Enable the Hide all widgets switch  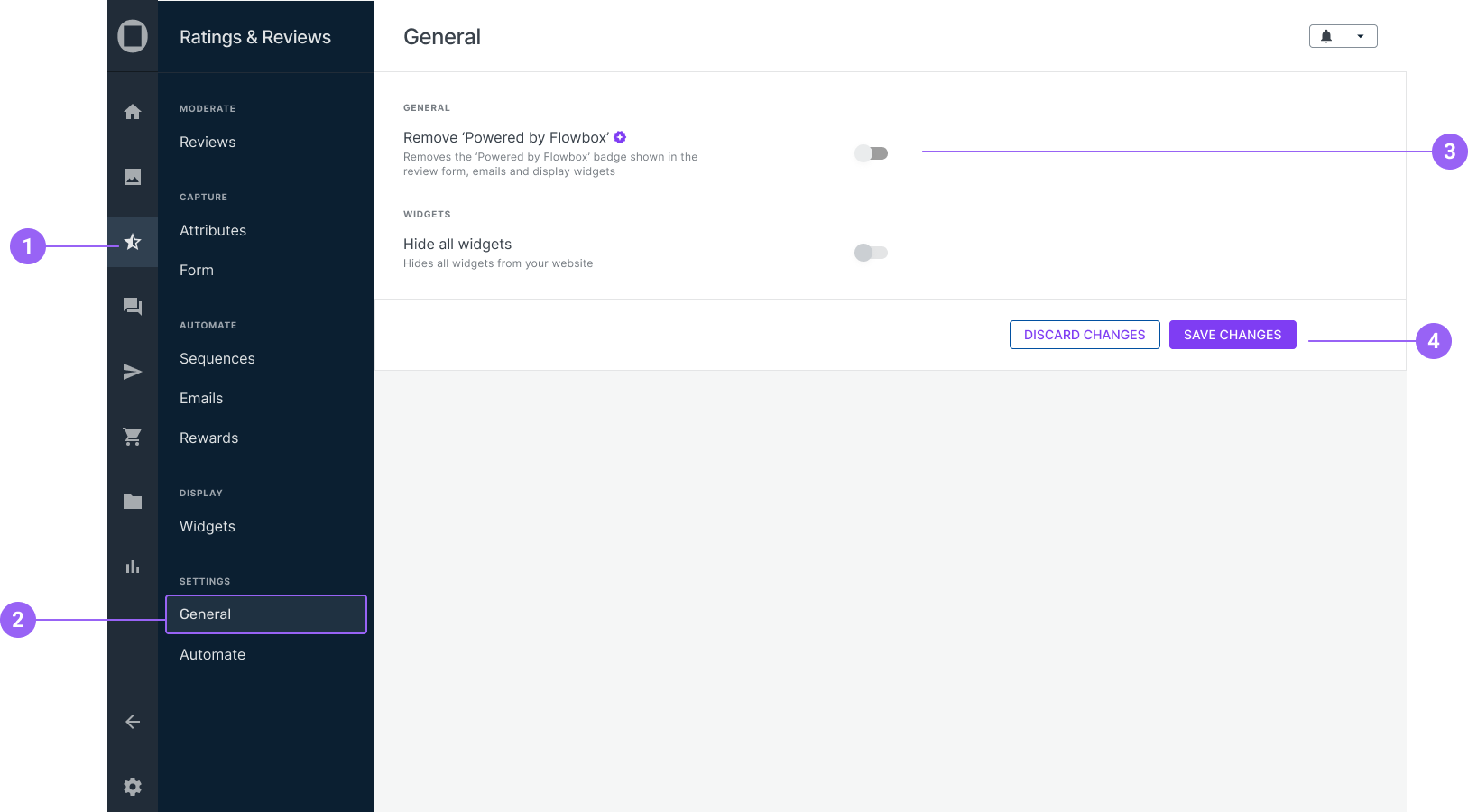[x=872, y=253]
